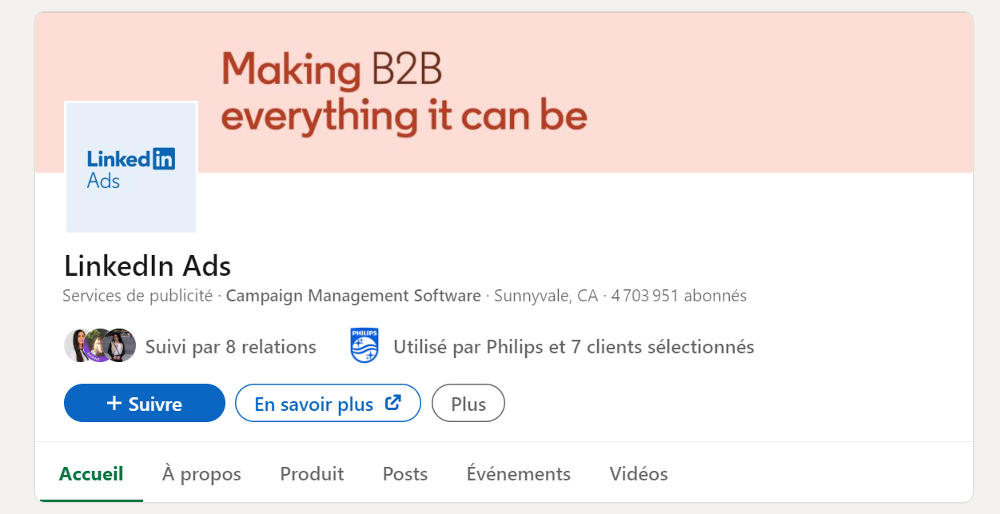Image resolution: width=1000 pixels, height=514 pixels.
Task: Open the Posts tab
Action: 405,474
